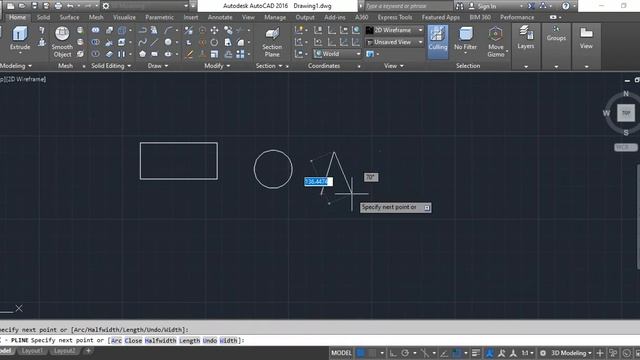Open the Home ribbon tab

pyautogui.click(x=17, y=17)
